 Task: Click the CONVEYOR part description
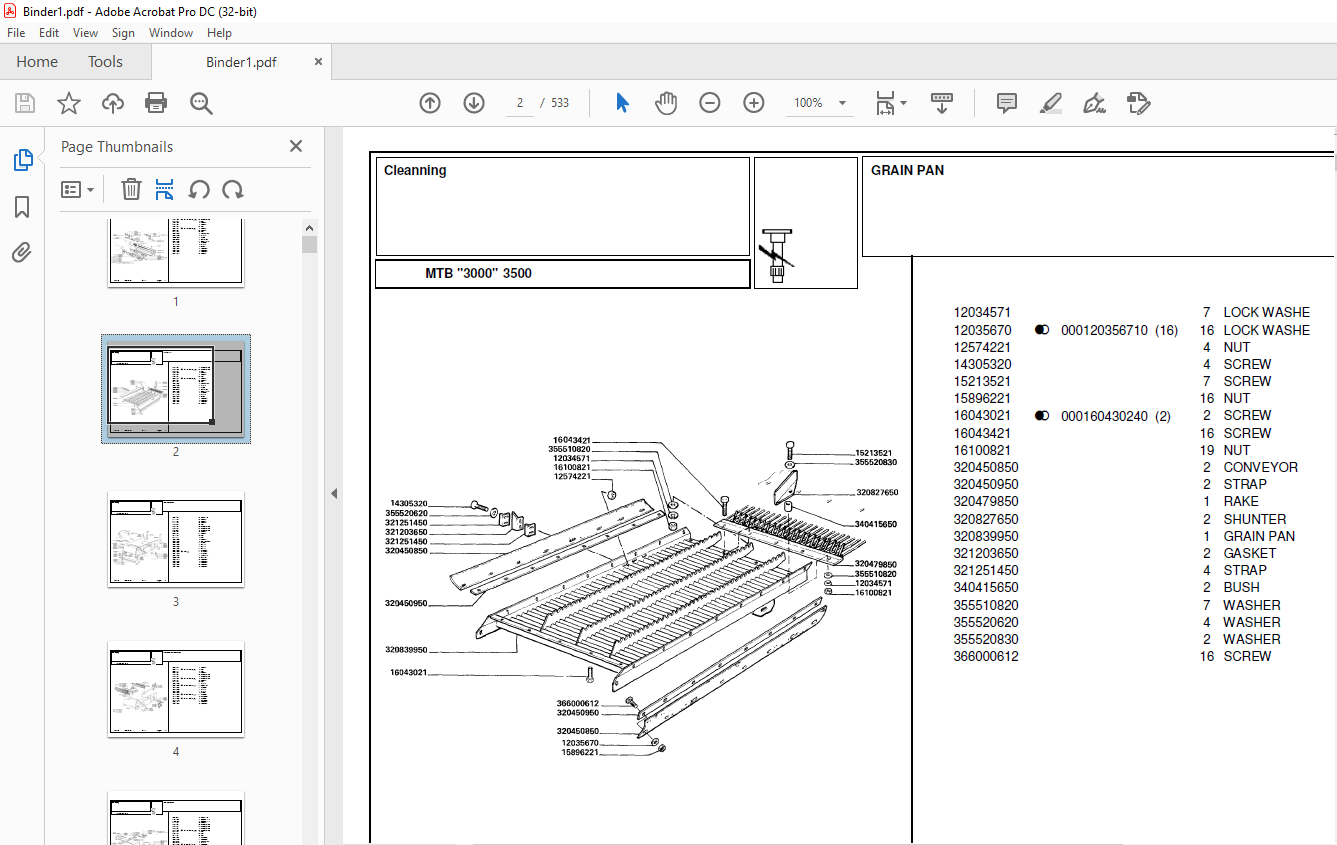[1260, 467]
